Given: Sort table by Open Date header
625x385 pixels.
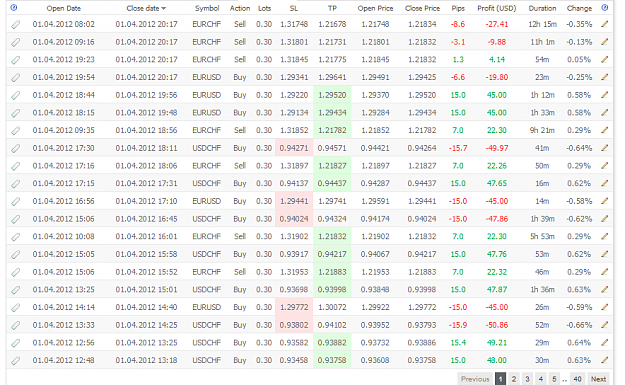Looking at the screenshot, I should (x=64, y=8).
